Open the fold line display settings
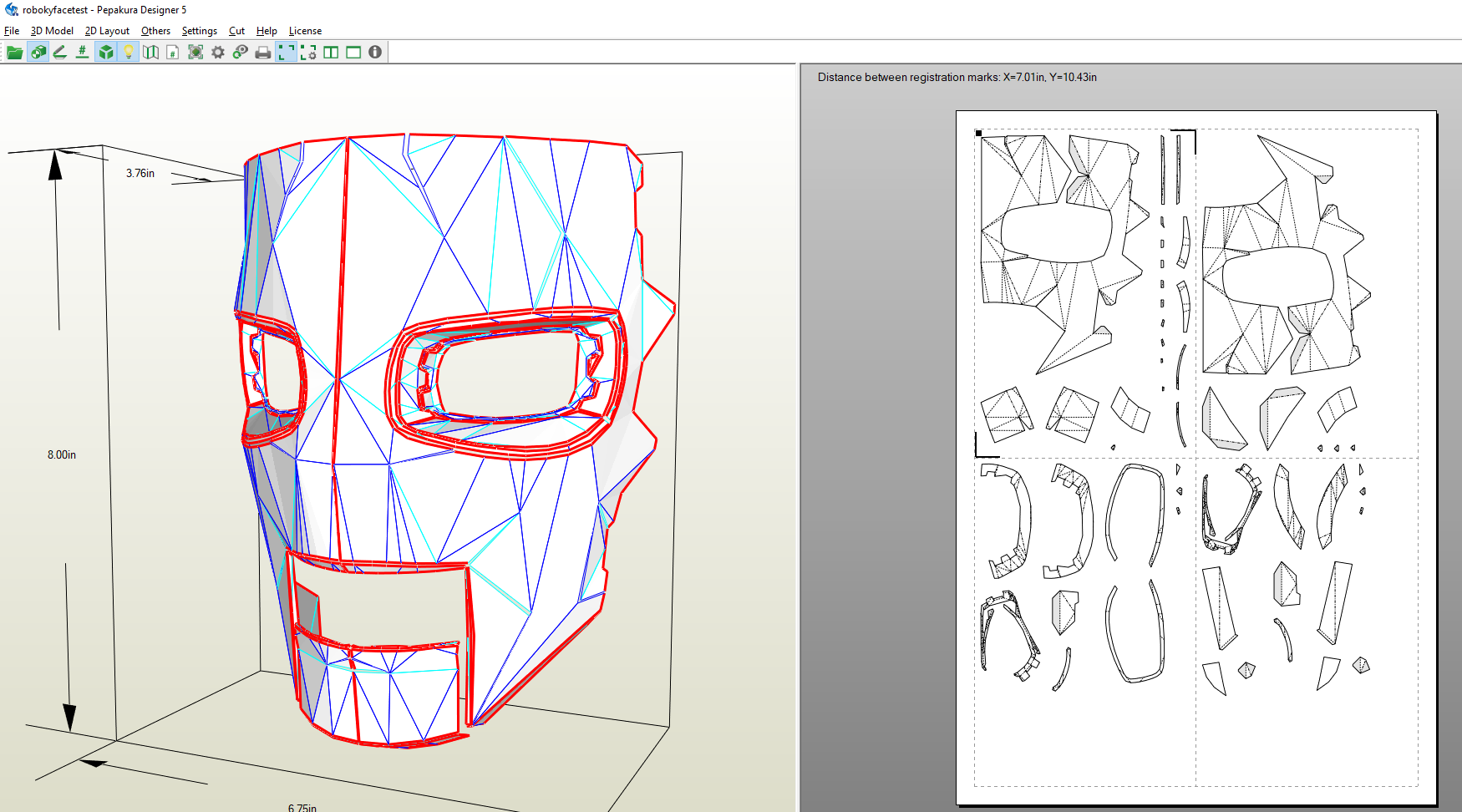The width and height of the screenshot is (1462, 812). click(x=151, y=51)
